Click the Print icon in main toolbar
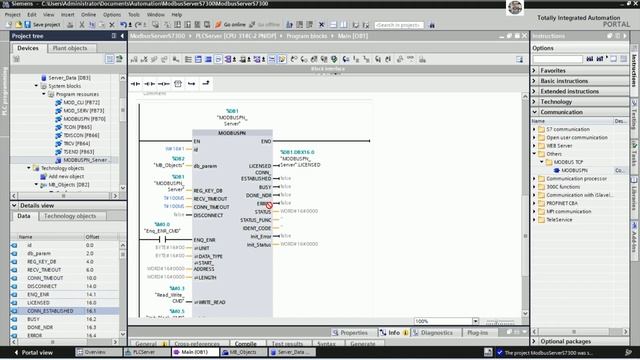 tap(70, 25)
